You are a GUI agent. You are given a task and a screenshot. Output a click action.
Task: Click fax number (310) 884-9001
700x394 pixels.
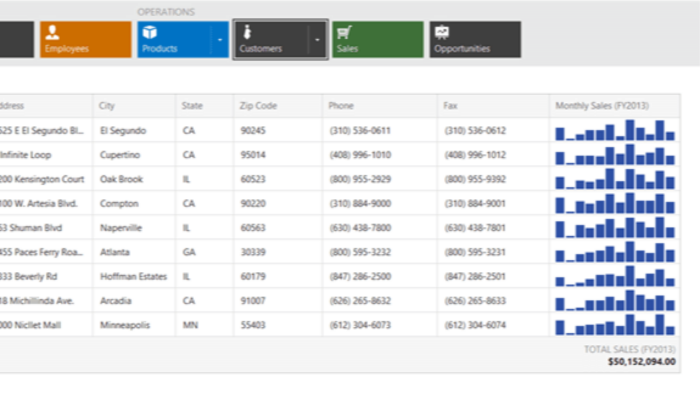475,203
